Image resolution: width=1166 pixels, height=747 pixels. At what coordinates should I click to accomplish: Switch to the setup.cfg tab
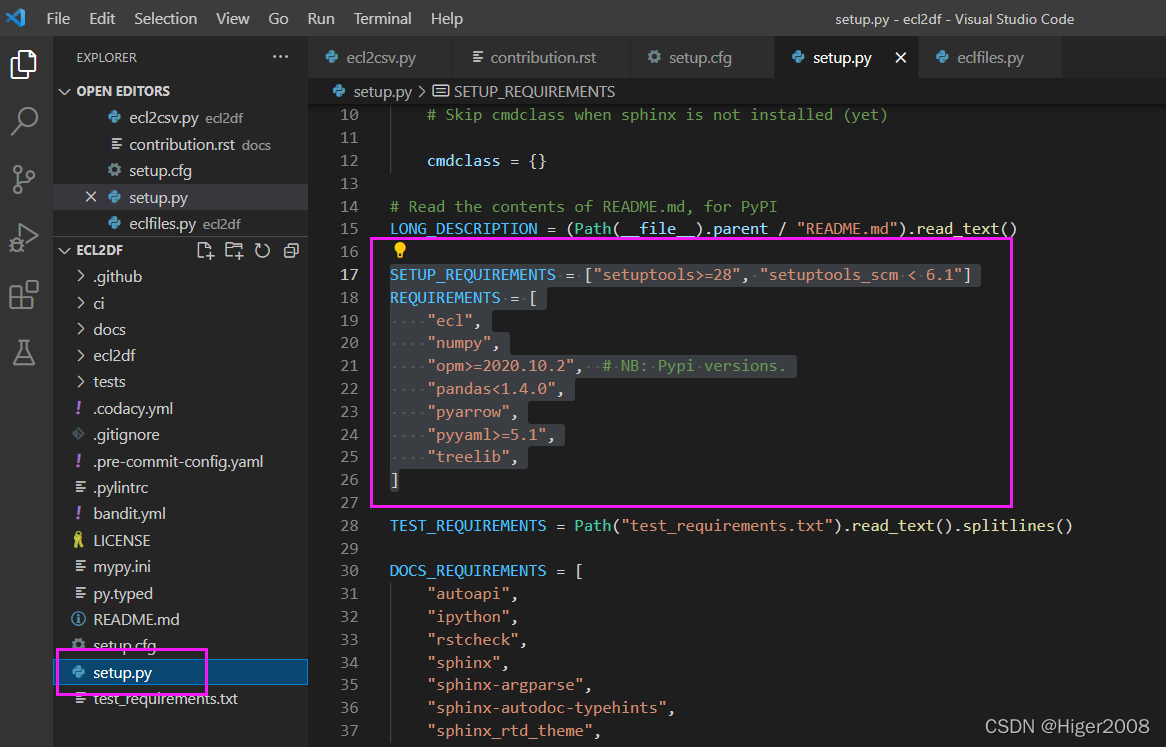point(701,57)
